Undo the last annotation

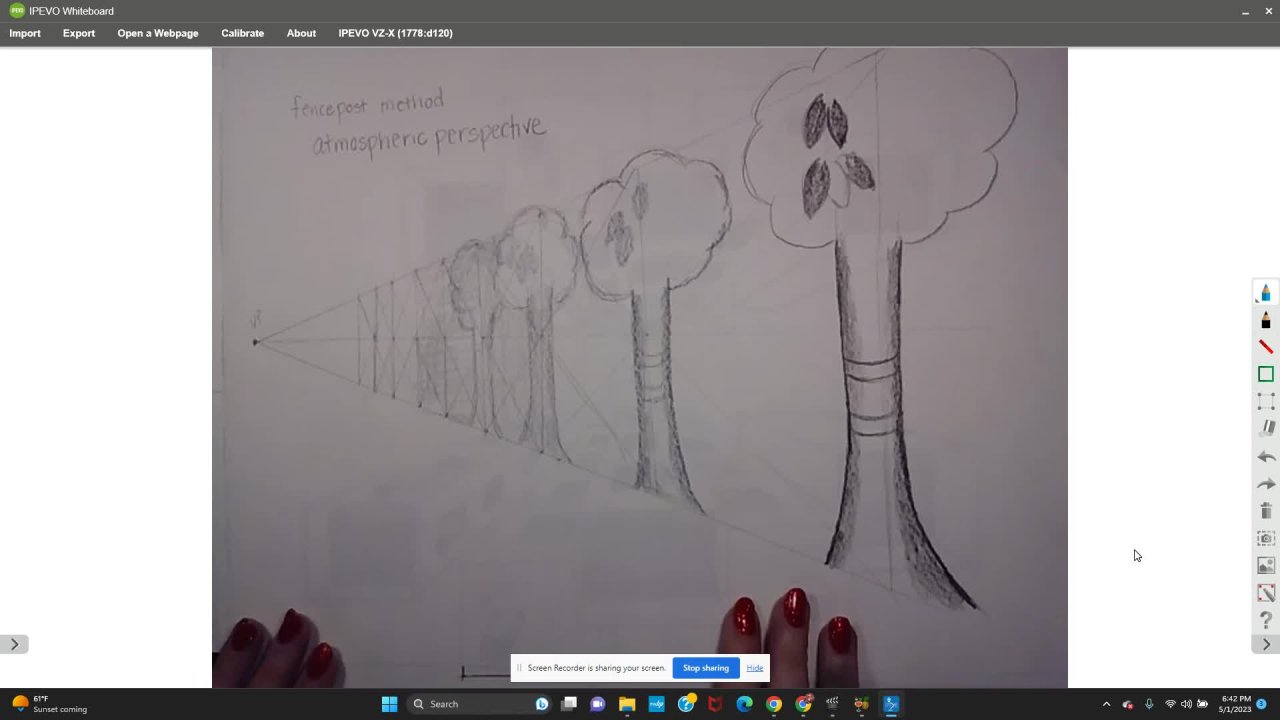1265,457
